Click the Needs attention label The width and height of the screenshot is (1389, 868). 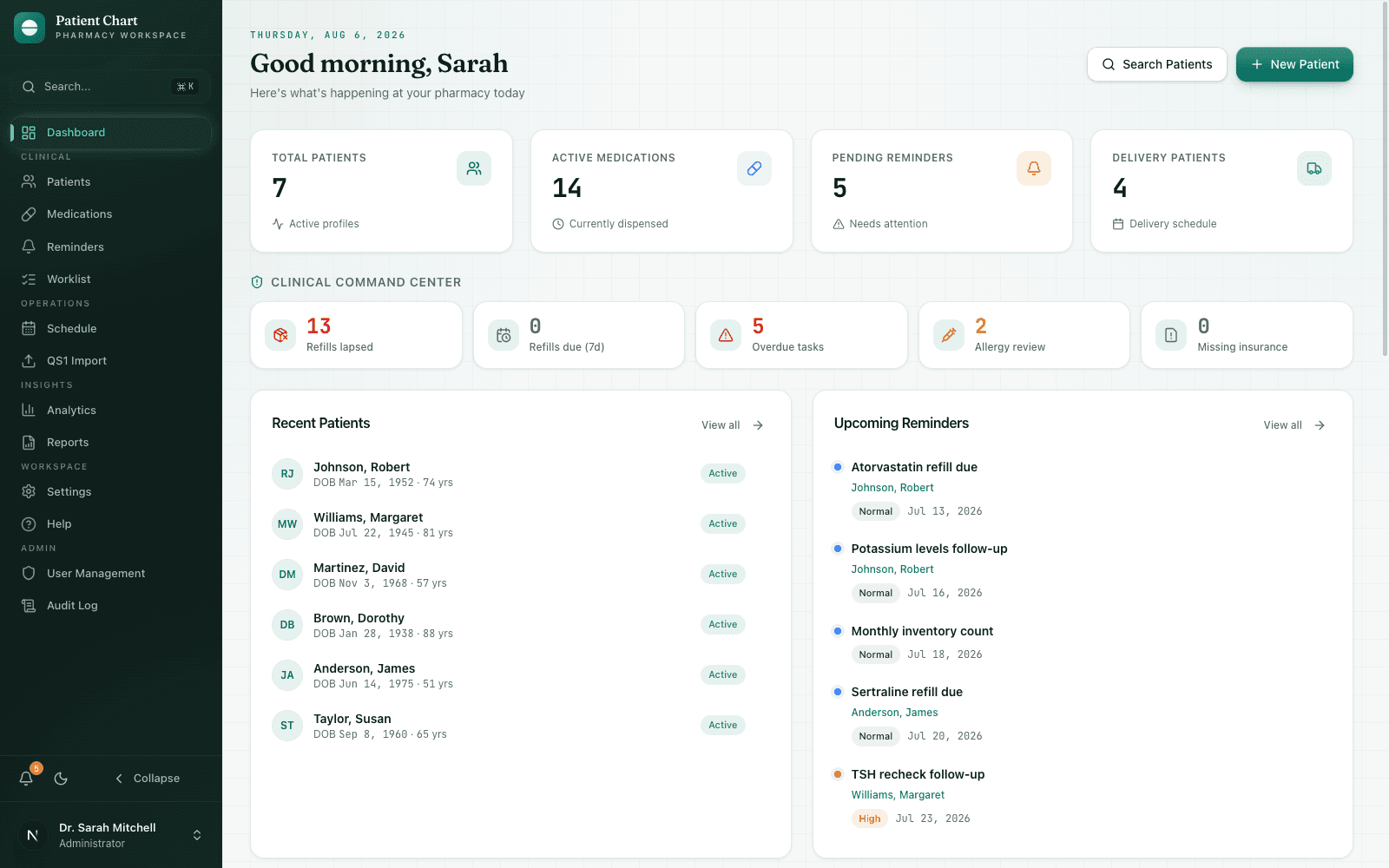pos(888,224)
